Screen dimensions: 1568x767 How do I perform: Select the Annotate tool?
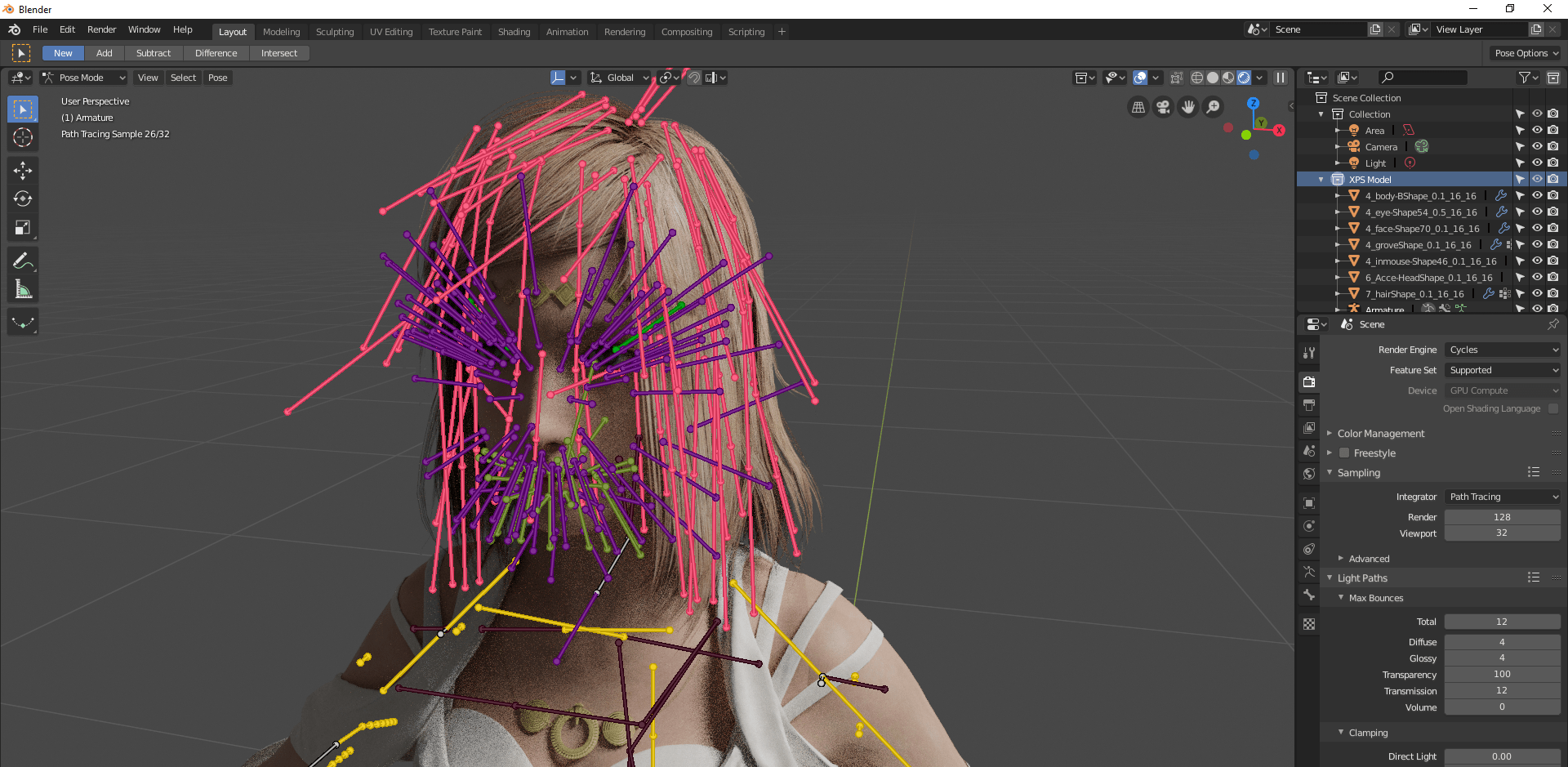(x=22, y=260)
